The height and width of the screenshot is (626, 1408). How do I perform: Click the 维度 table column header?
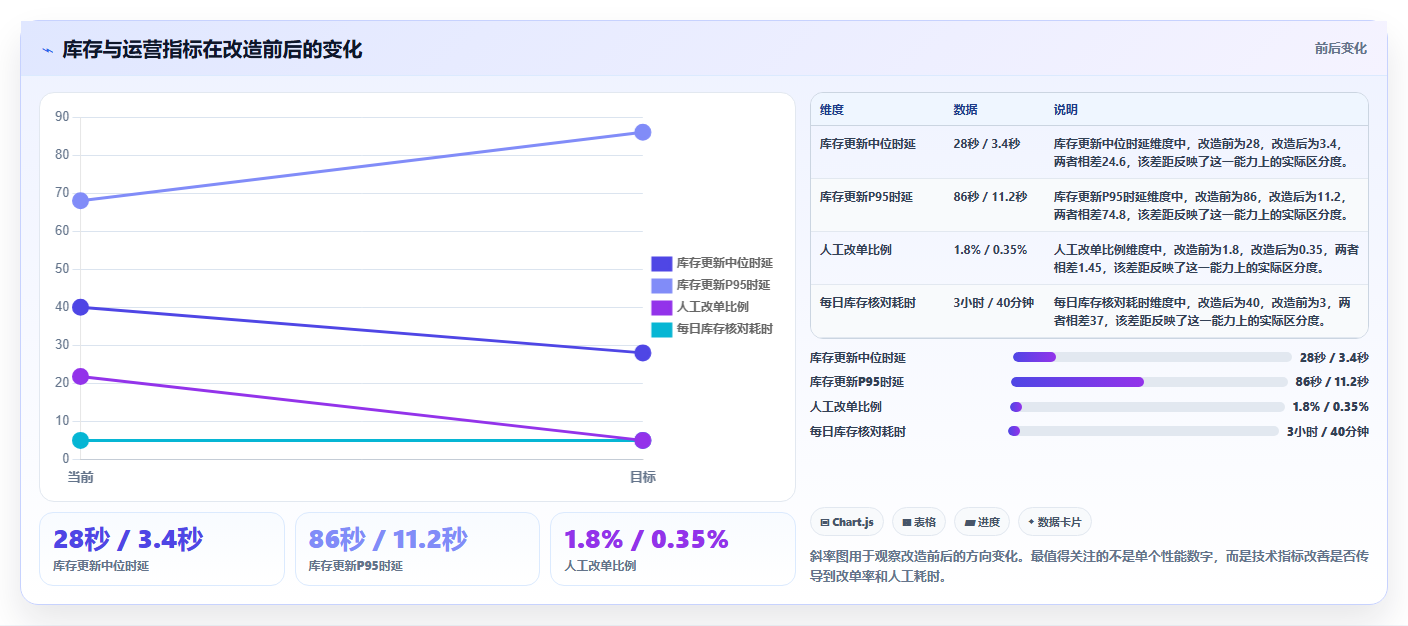coord(832,110)
